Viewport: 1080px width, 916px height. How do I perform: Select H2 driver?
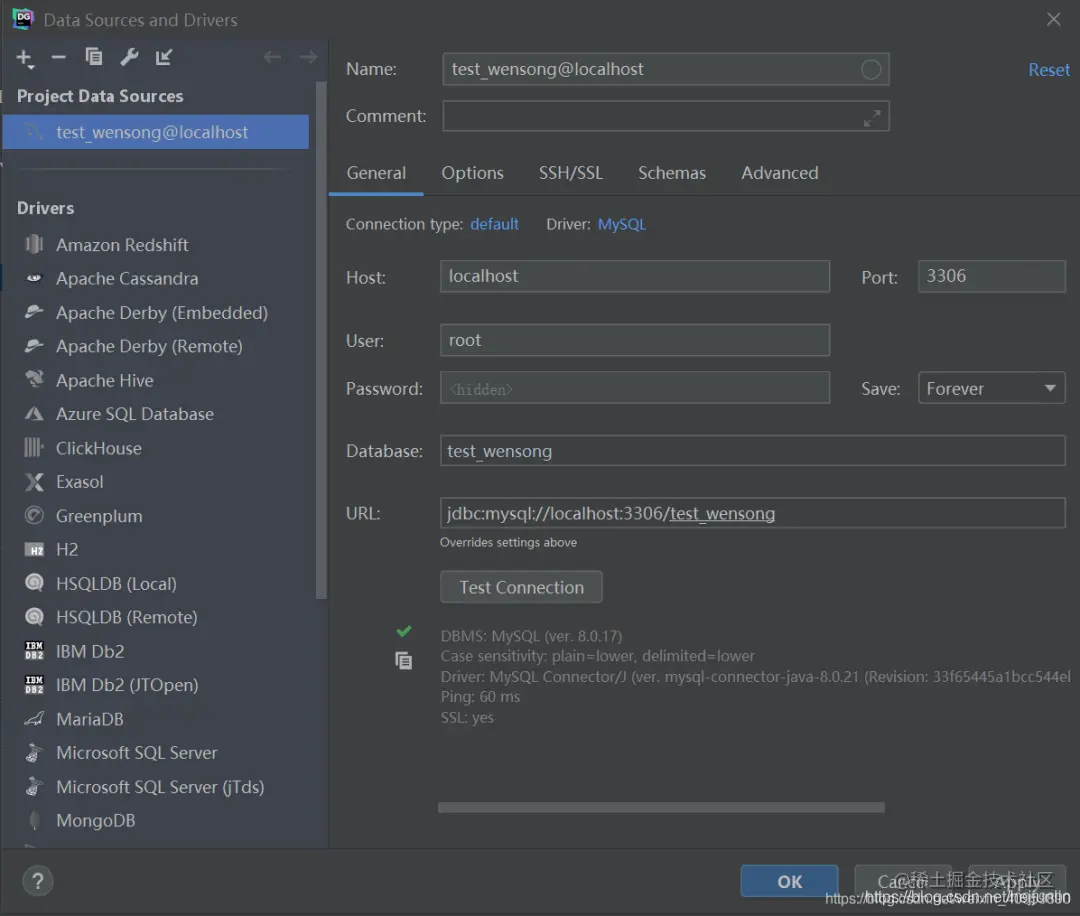[67, 550]
